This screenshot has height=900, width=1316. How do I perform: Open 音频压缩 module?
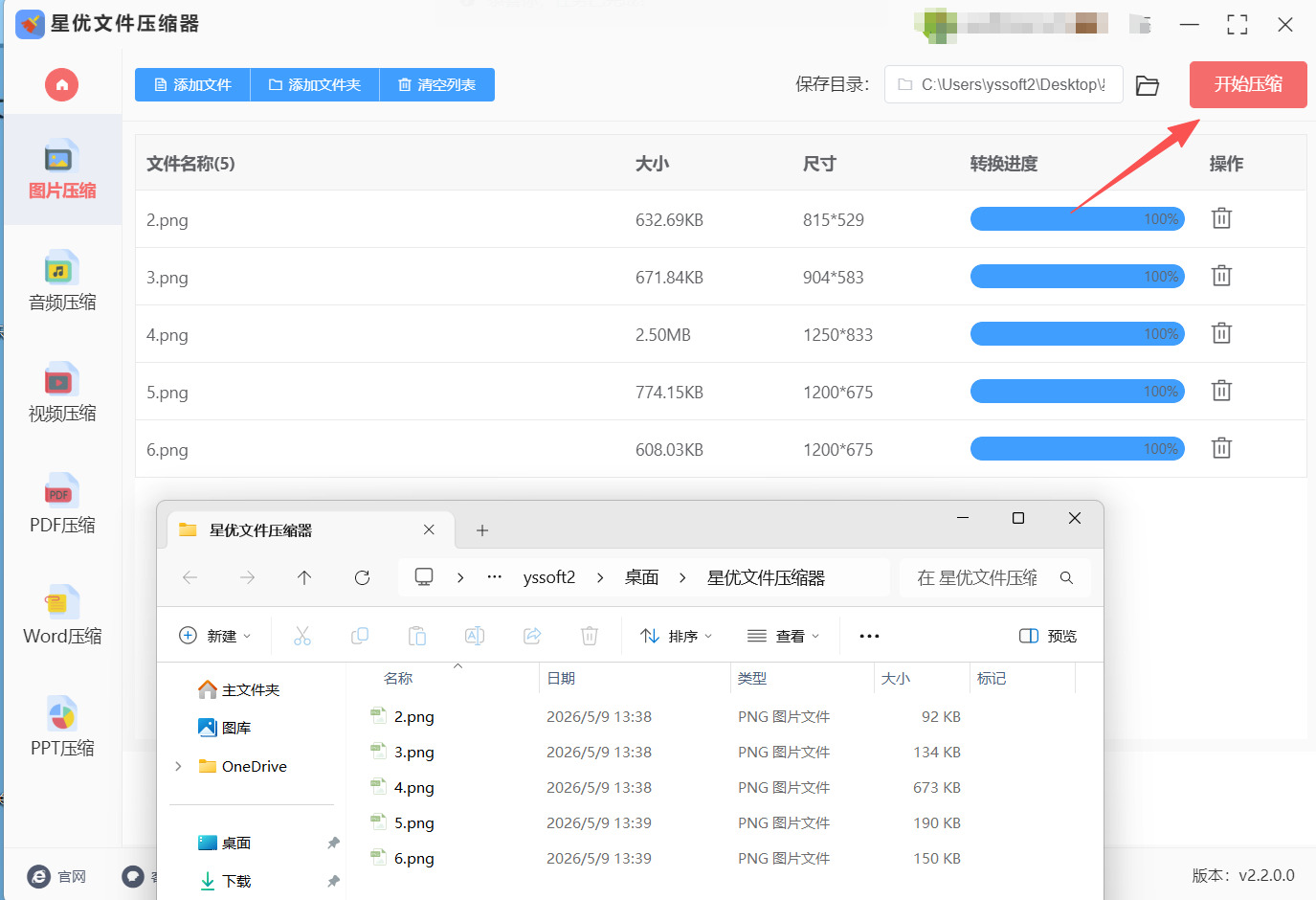pyautogui.click(x=62, y=281)
